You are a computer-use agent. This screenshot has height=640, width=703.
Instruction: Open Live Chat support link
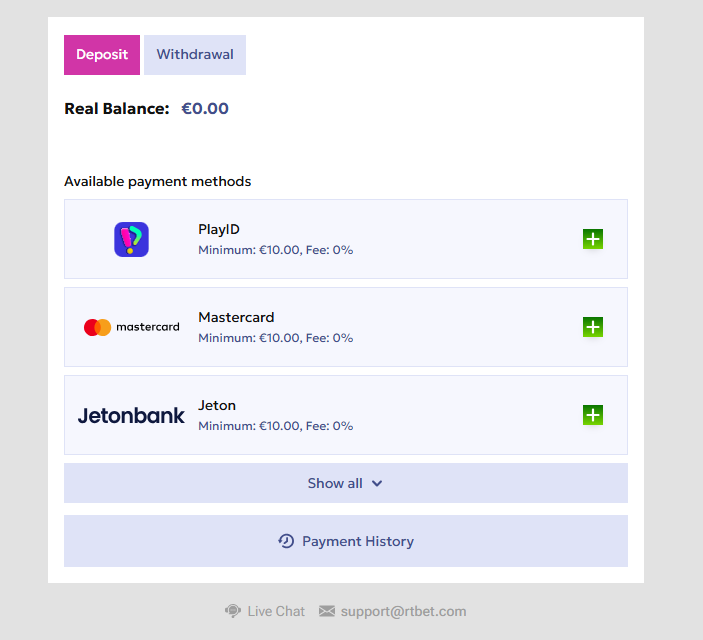click(x=276, y=611)
